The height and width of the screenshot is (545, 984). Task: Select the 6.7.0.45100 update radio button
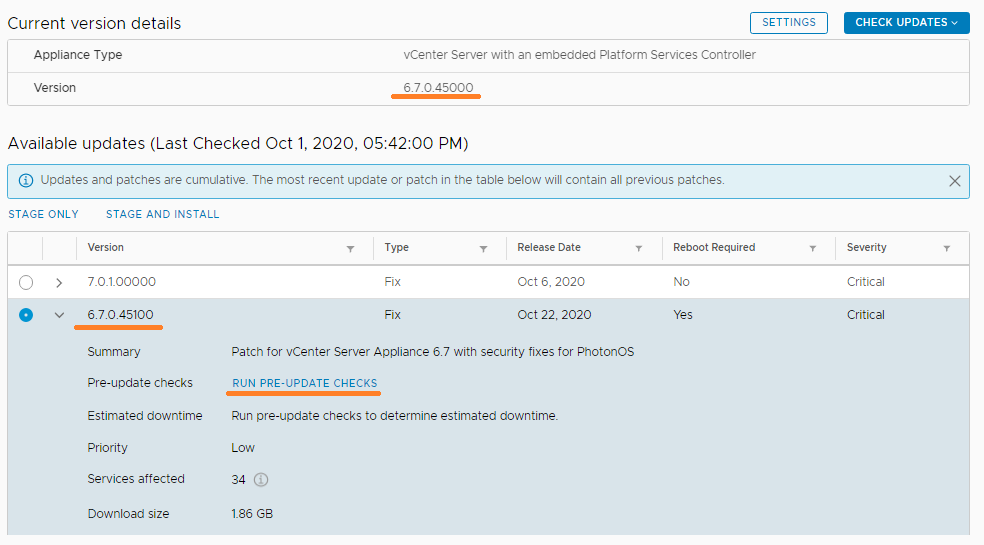point(26,315)
